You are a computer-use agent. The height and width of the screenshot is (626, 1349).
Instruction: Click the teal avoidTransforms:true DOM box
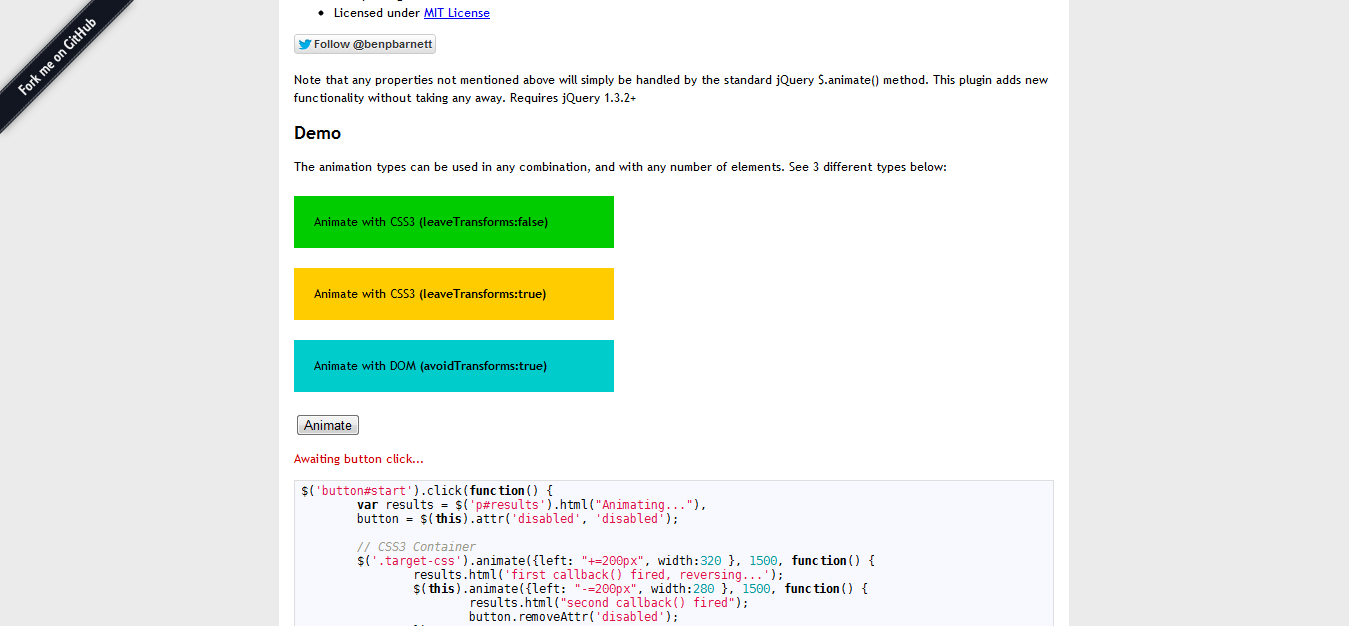click(x=453, y=365)
